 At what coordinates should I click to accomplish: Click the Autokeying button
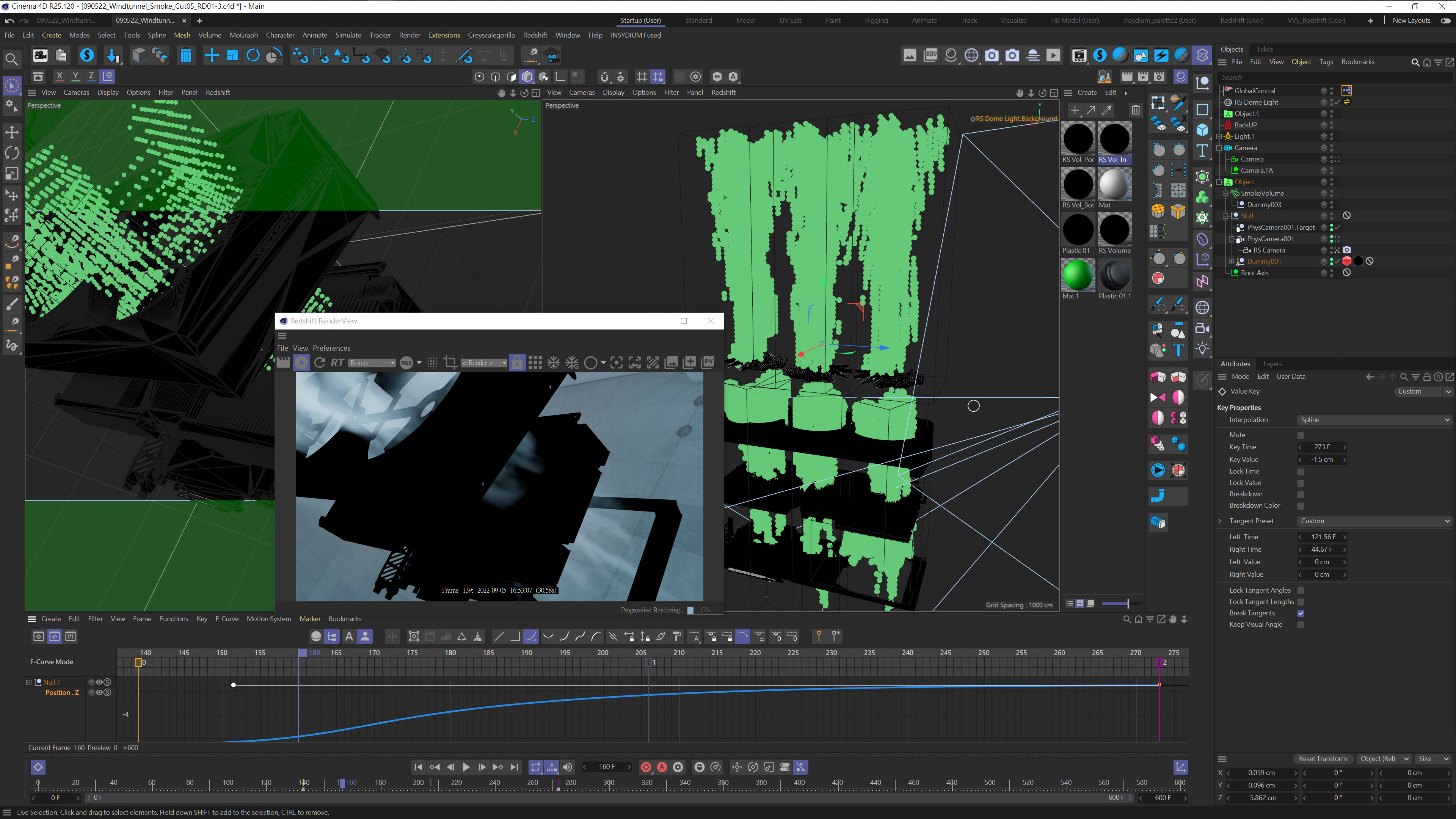662,767
